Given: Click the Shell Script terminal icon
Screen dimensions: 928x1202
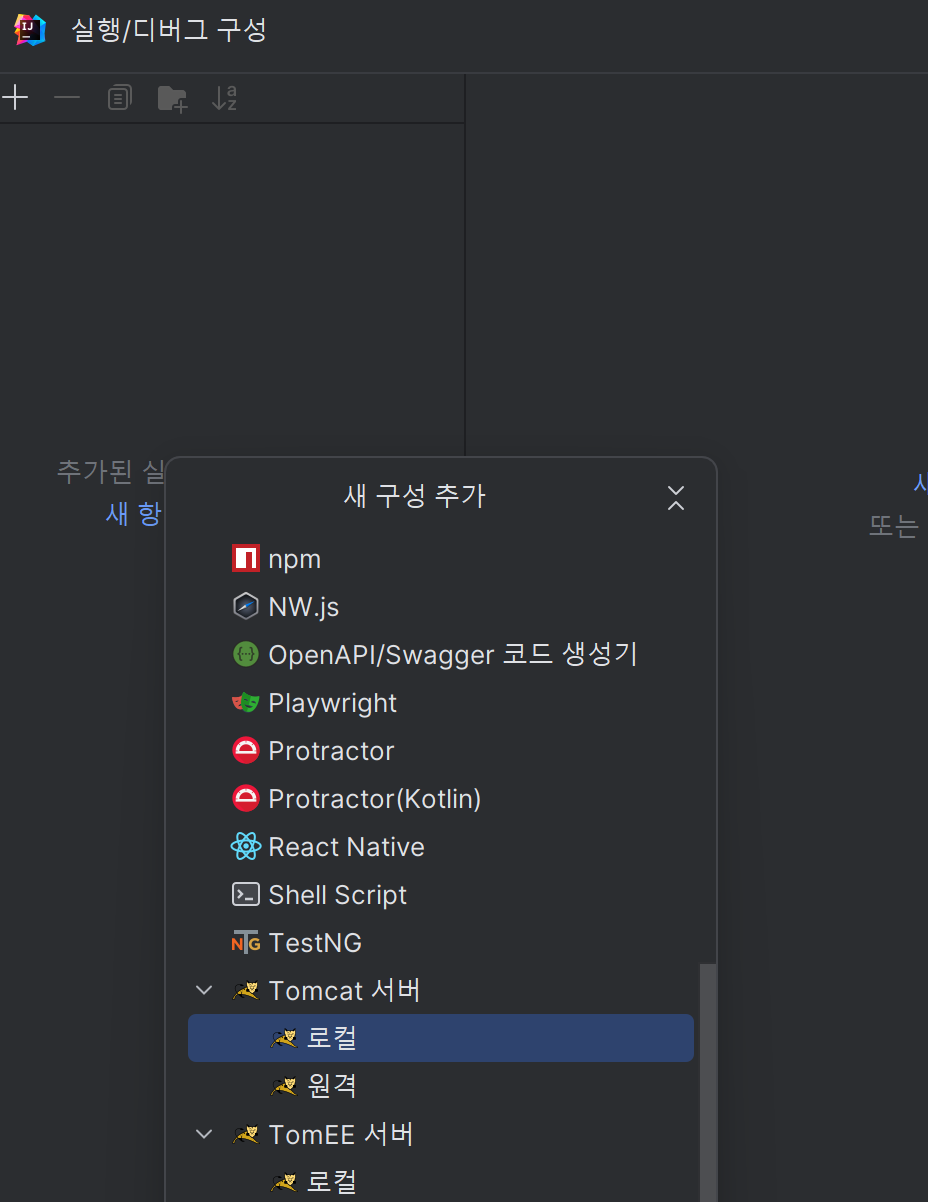Looking at the screenshot, I should [x=246, y=895].
